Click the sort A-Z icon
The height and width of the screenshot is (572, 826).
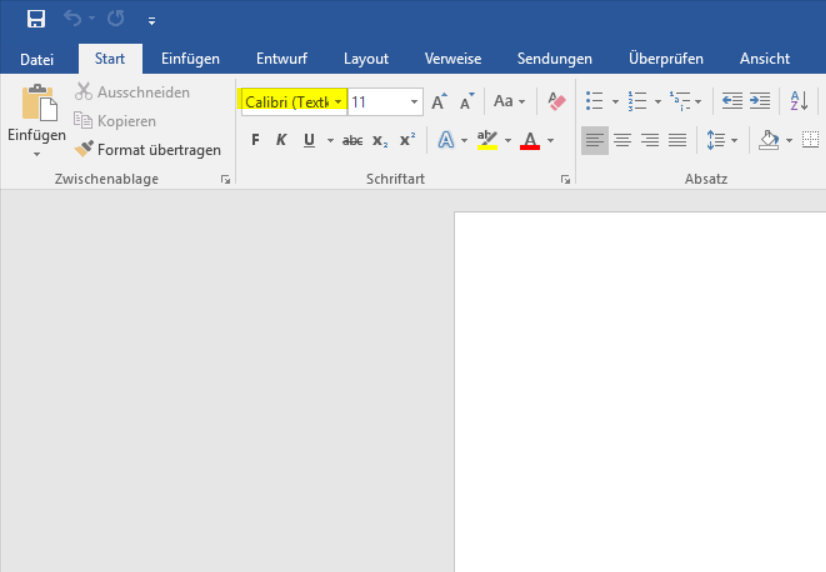coord(799,101)
